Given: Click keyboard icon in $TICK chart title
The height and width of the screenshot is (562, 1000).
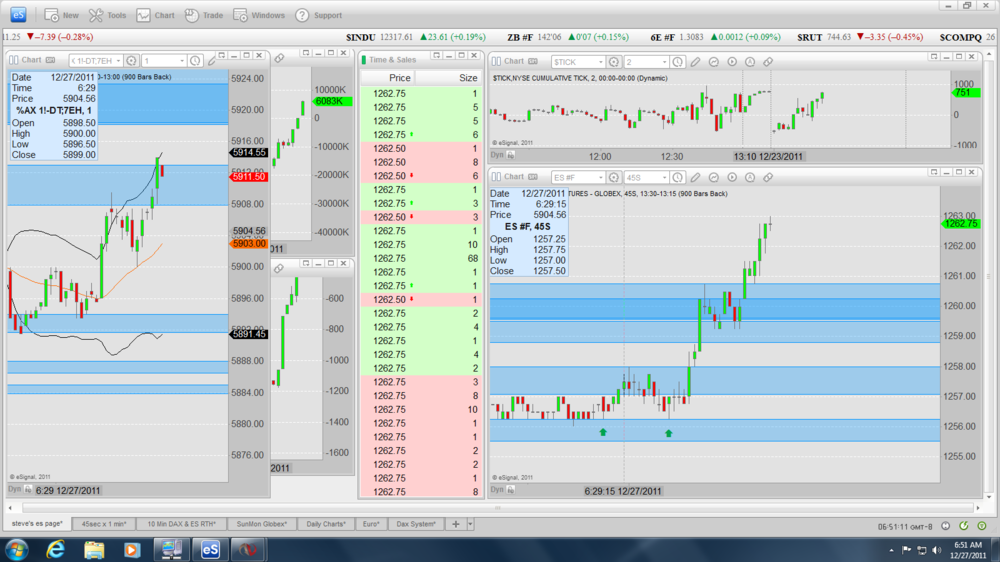Looking at the screenshot, I should point(533,61).
